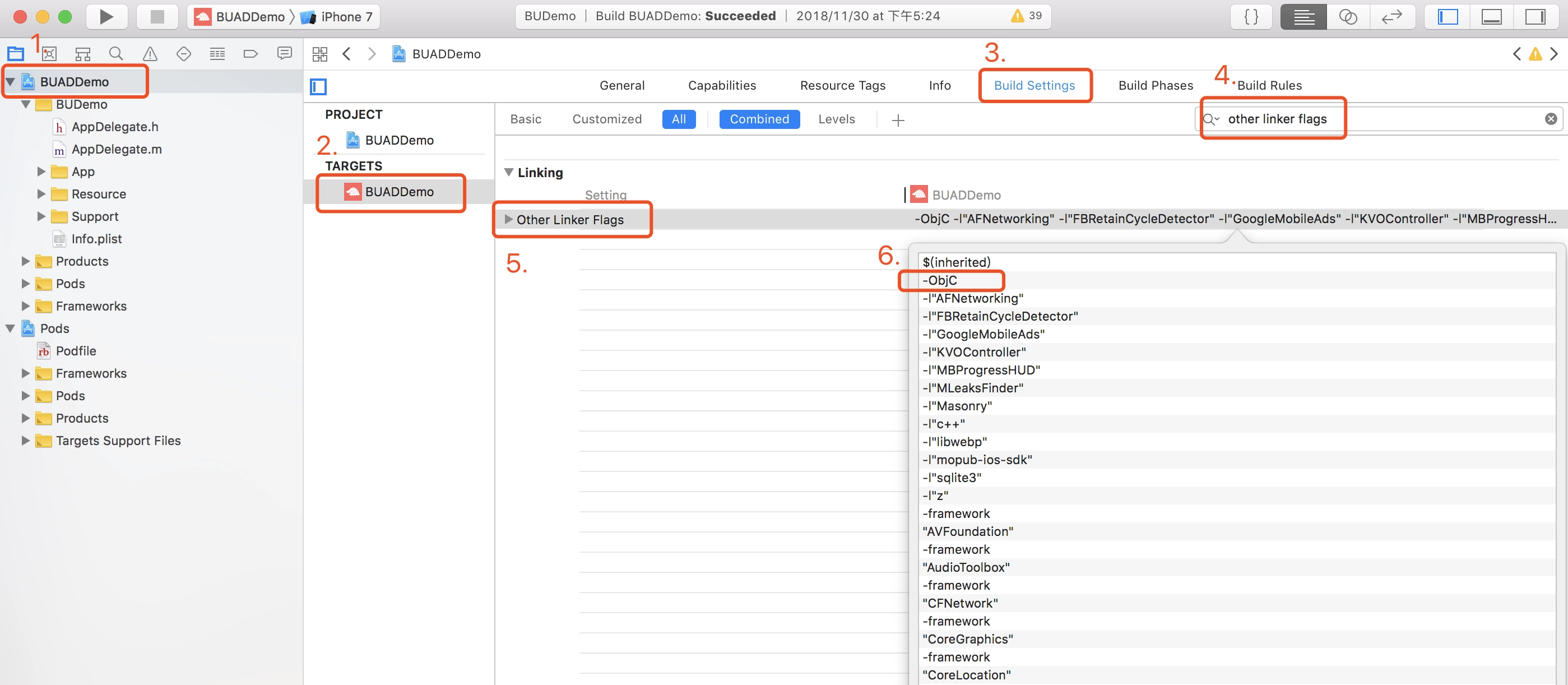Screen dimensions: 1568x685
Task: Jump to next issue arrow
Action: [1553, 54]
